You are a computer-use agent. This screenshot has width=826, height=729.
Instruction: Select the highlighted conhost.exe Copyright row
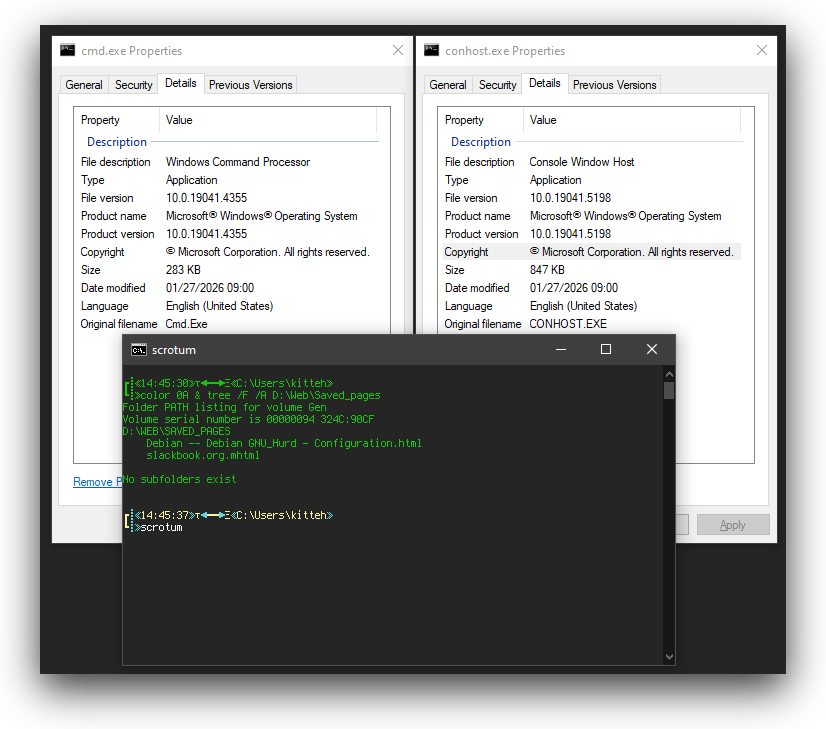point(591,252)
